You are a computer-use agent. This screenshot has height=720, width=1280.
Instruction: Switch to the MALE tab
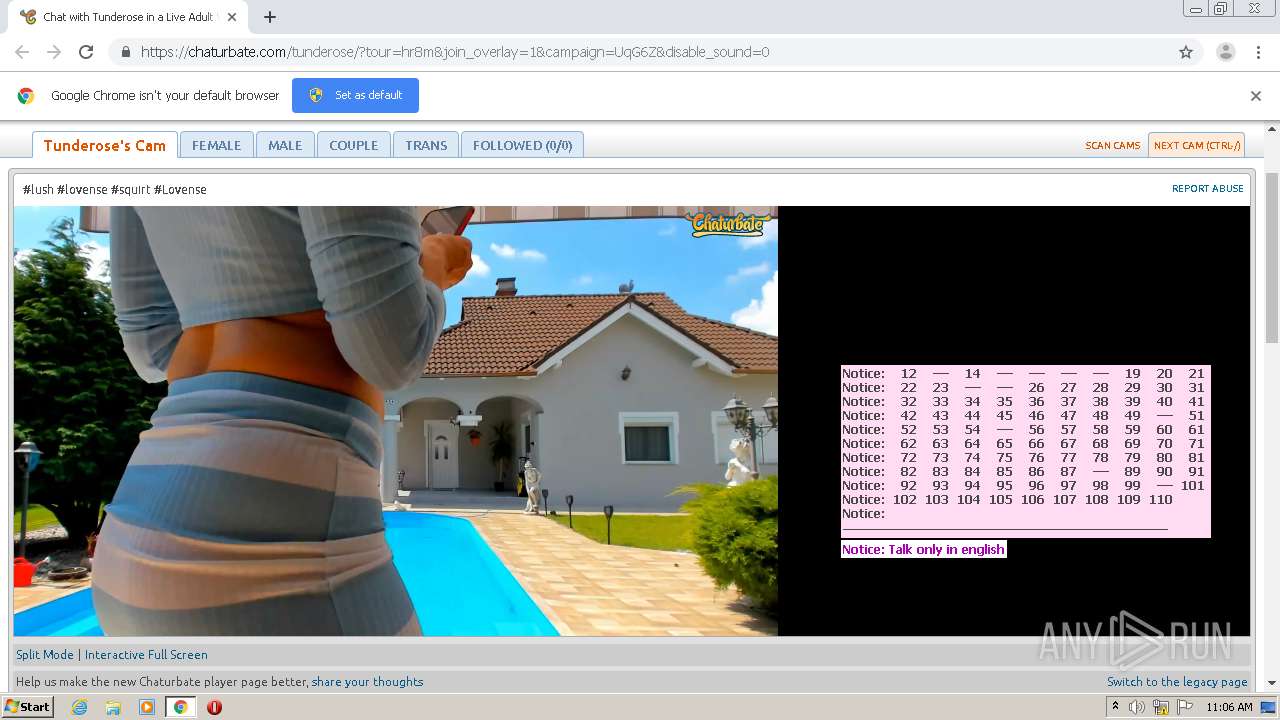click(x=285, y=145)
